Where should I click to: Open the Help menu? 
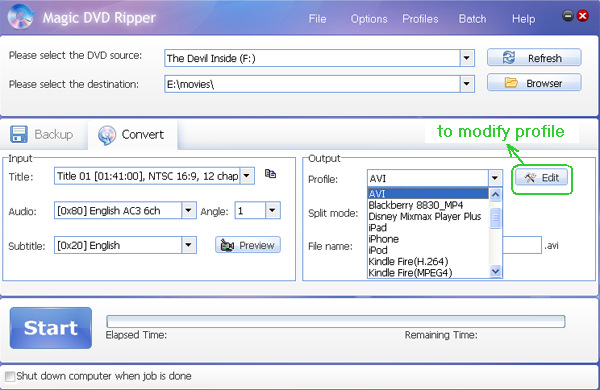click(x=523, y=19)
